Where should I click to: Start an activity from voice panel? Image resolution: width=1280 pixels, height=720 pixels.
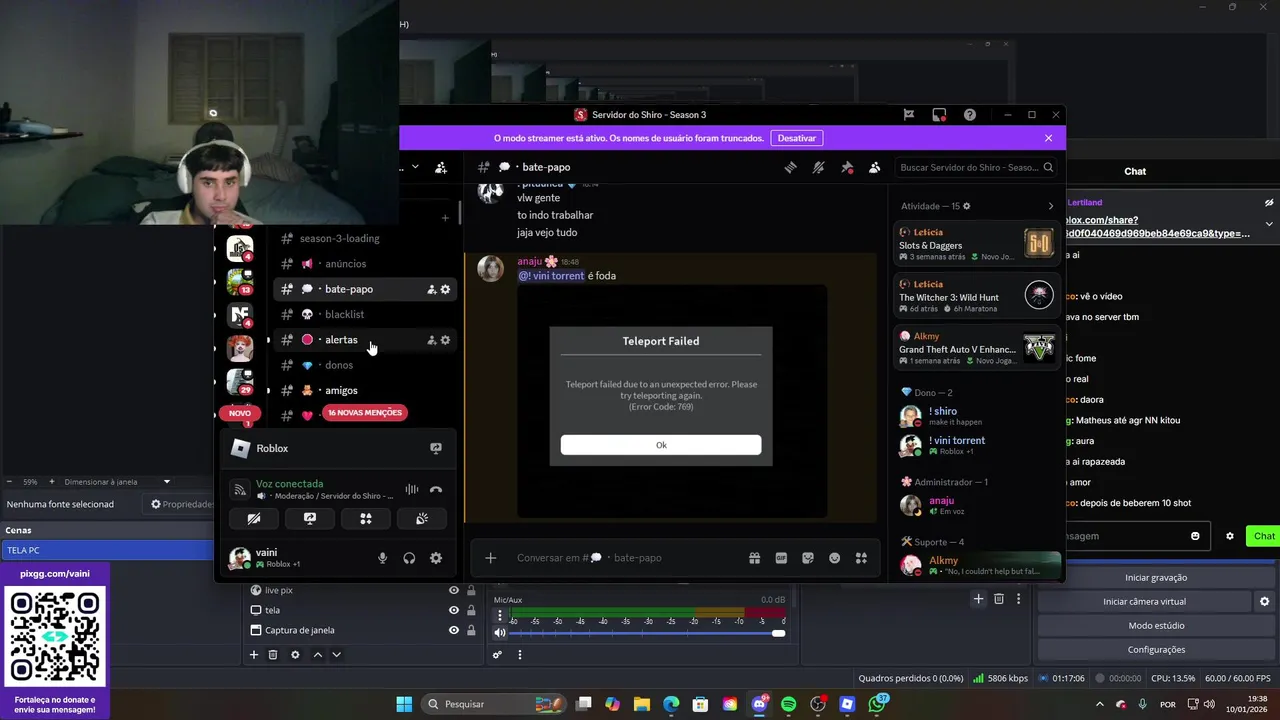[366, 518]
